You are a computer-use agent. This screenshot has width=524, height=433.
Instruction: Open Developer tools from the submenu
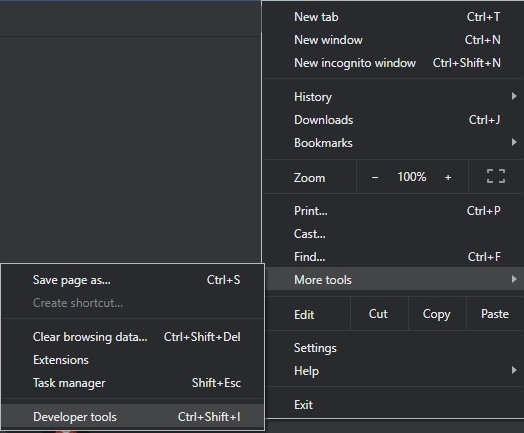(133, 417)
